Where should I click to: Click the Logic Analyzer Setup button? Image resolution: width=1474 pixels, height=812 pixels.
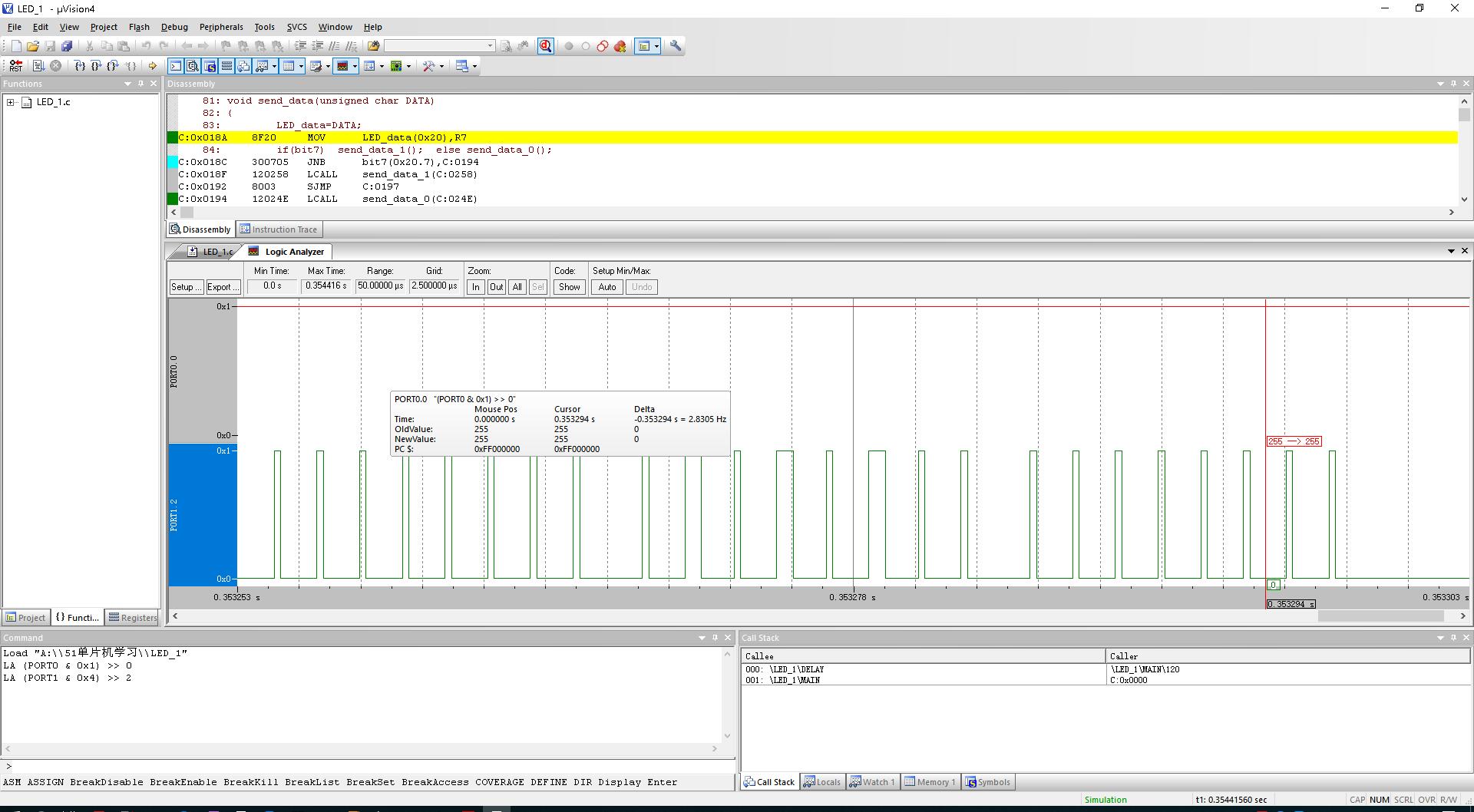[x=186, y=287]
